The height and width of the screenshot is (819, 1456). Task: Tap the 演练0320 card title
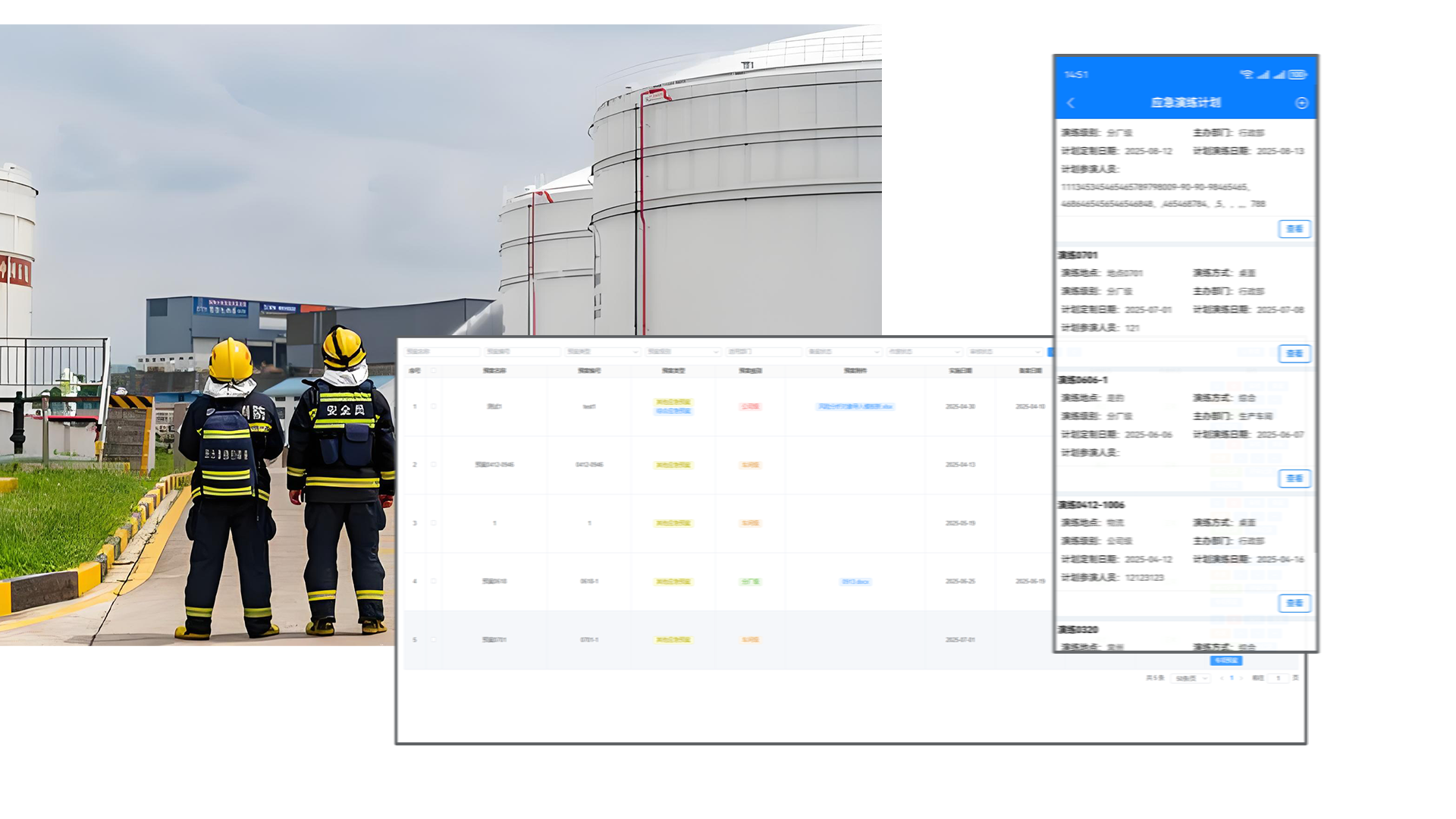(1078, 629)
